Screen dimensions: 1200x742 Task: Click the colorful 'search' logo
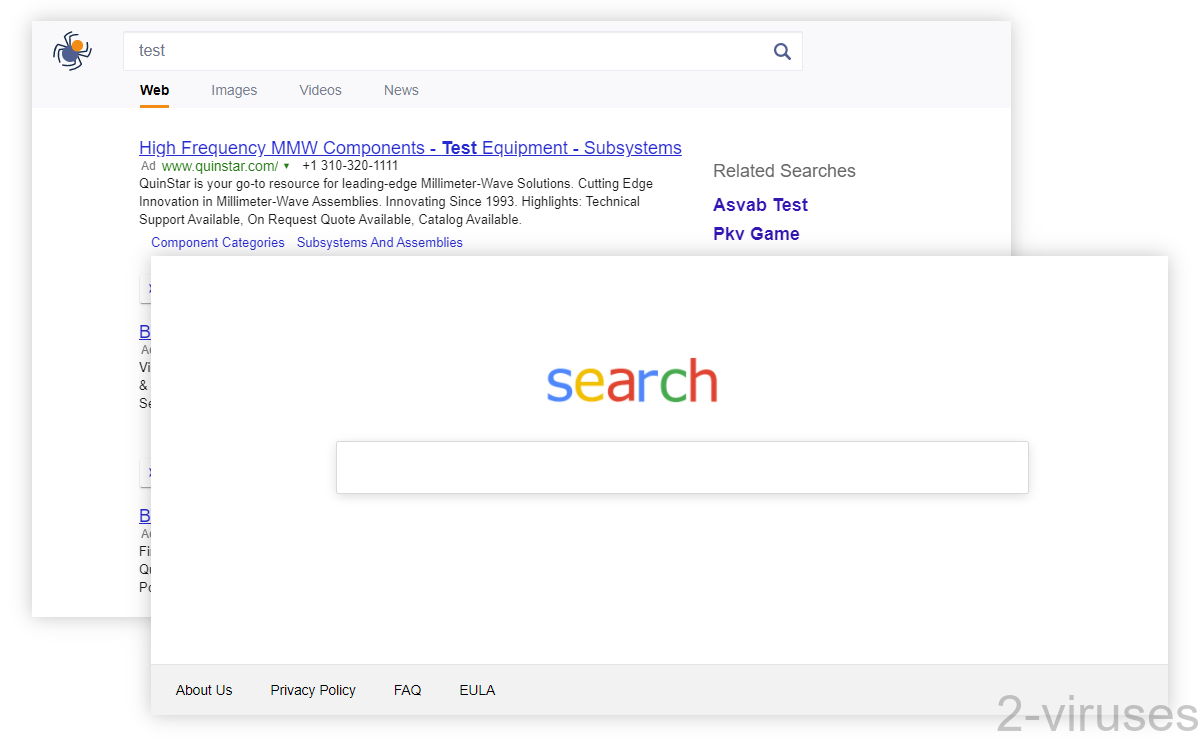632,382
